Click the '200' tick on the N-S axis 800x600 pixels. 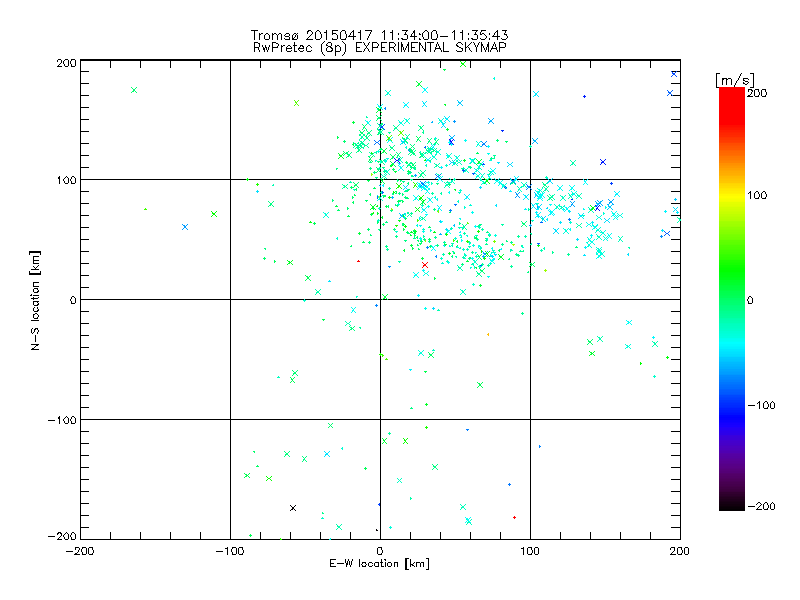(x=66, y=63)
